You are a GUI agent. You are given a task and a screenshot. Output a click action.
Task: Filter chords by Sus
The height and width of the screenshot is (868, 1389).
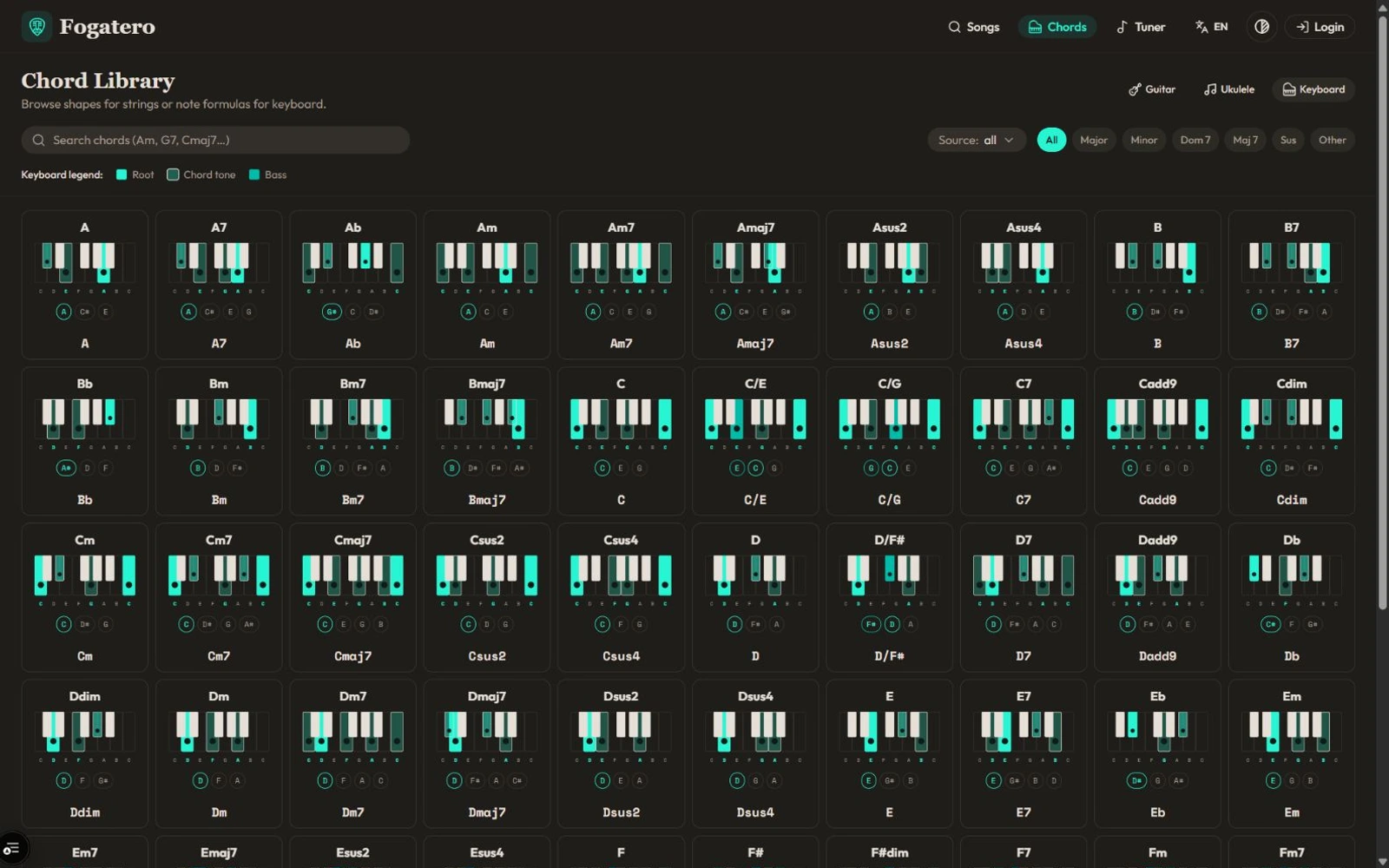coord(1288,140)
